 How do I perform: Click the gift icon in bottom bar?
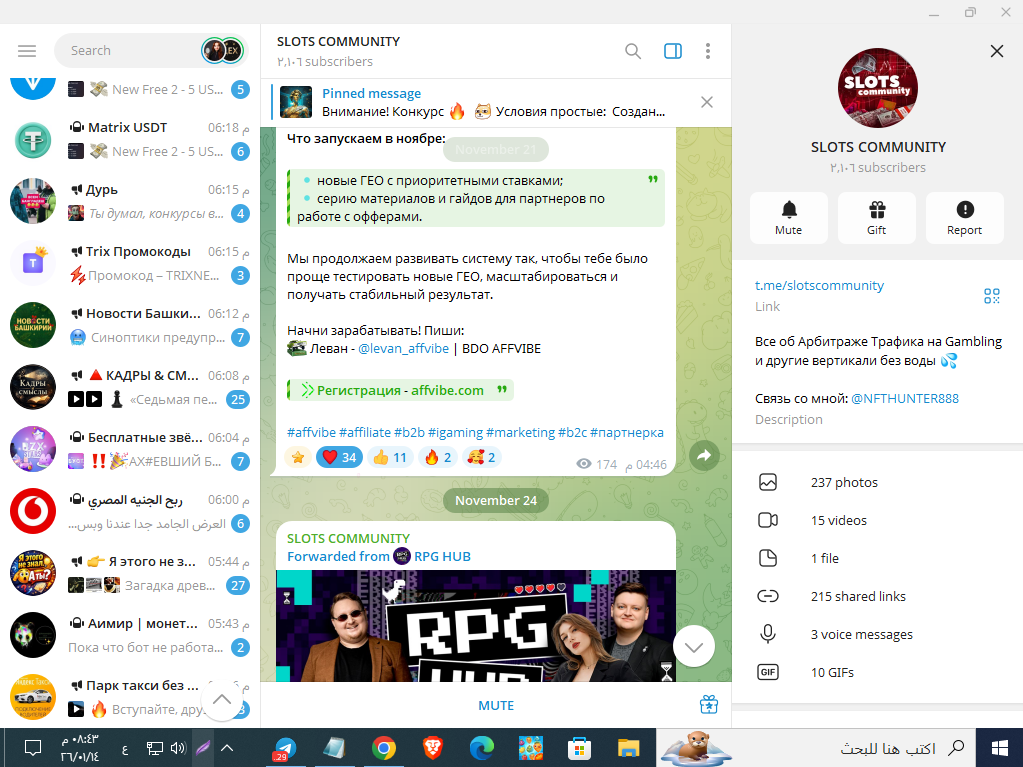tap(709, 705)
